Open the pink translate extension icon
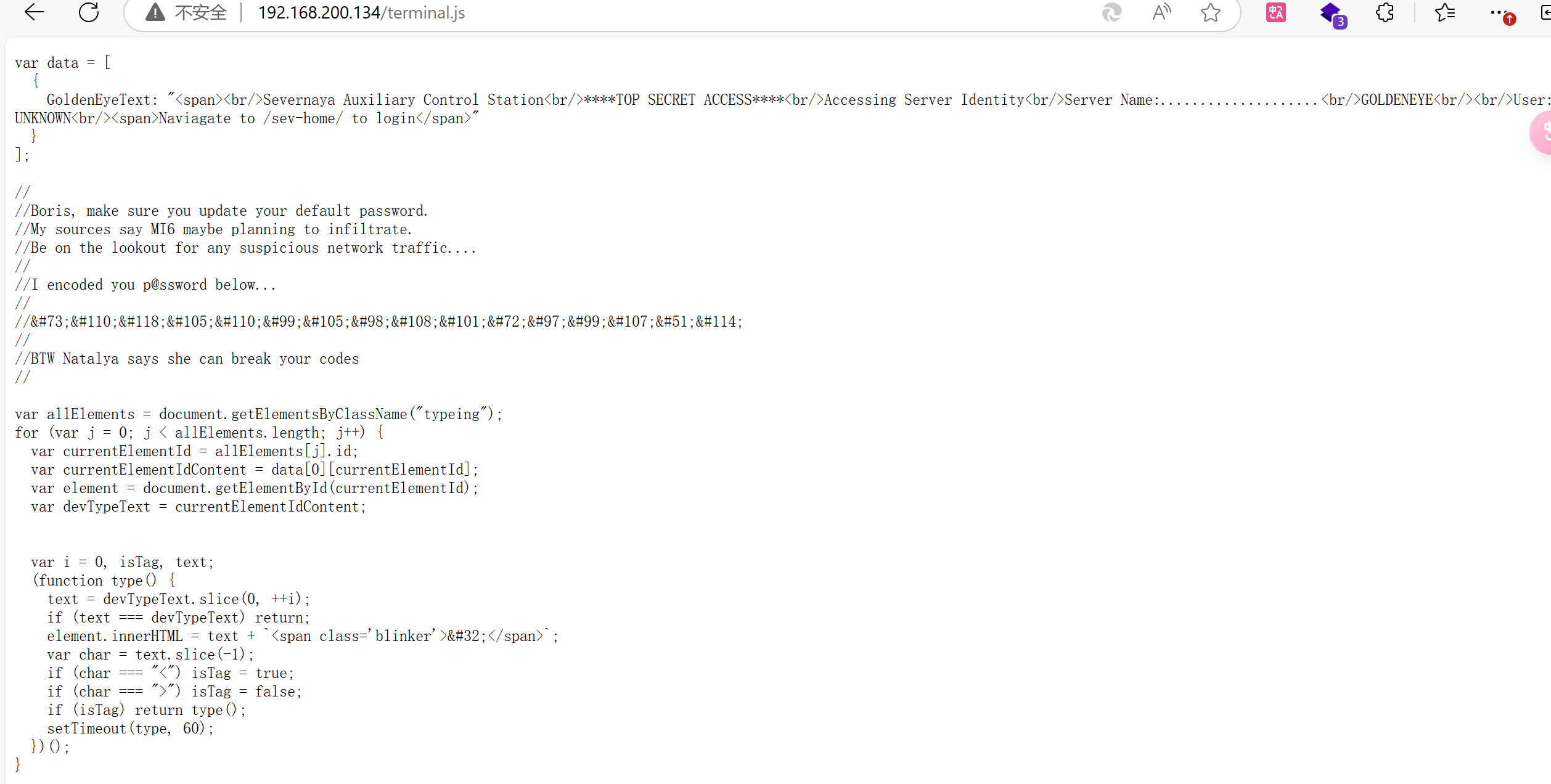1551x784 pixels. pos(1275,12)
